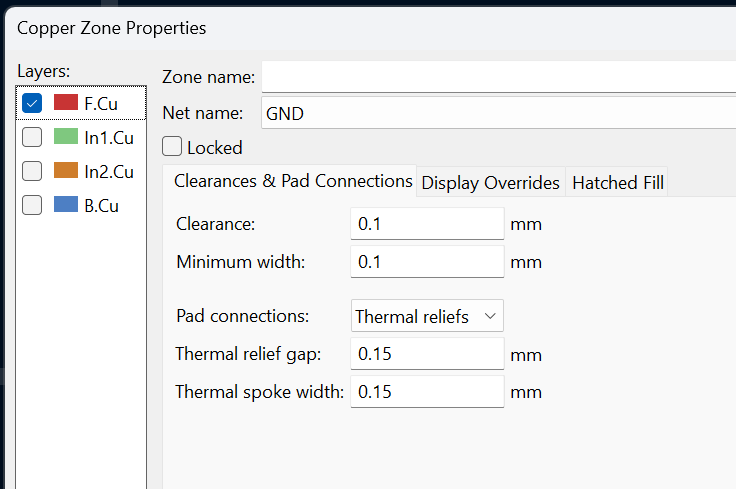736x489 pixels.
Task: Uncheck the F.Cu layer checkbox
Action: point(32,103)
